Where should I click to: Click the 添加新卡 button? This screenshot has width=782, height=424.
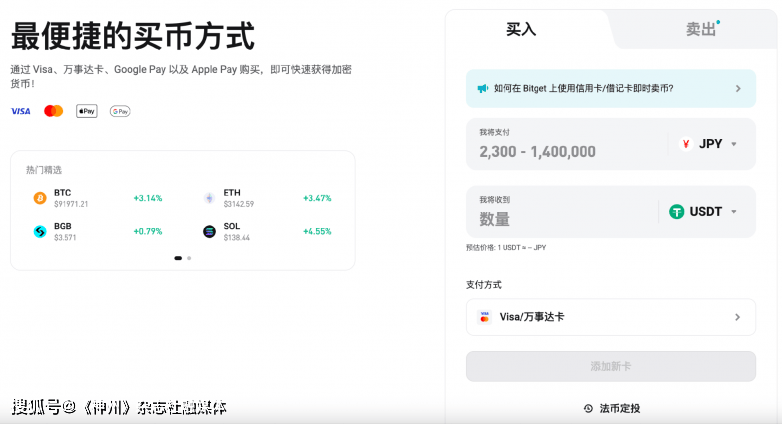click(611, 367)
